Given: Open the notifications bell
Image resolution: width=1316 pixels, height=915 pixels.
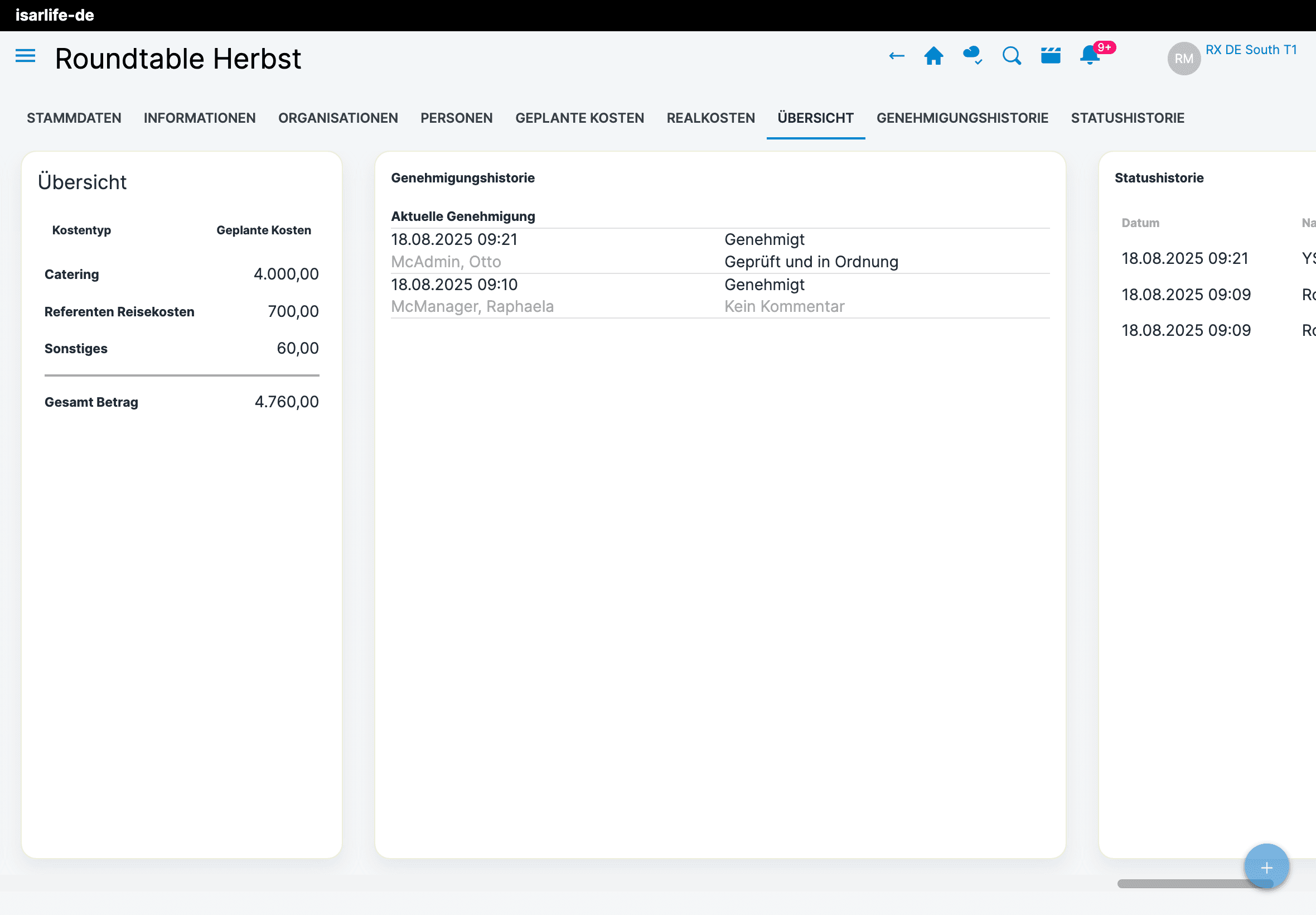Looking at the screenshot, I should click(x=1089, y=56).
